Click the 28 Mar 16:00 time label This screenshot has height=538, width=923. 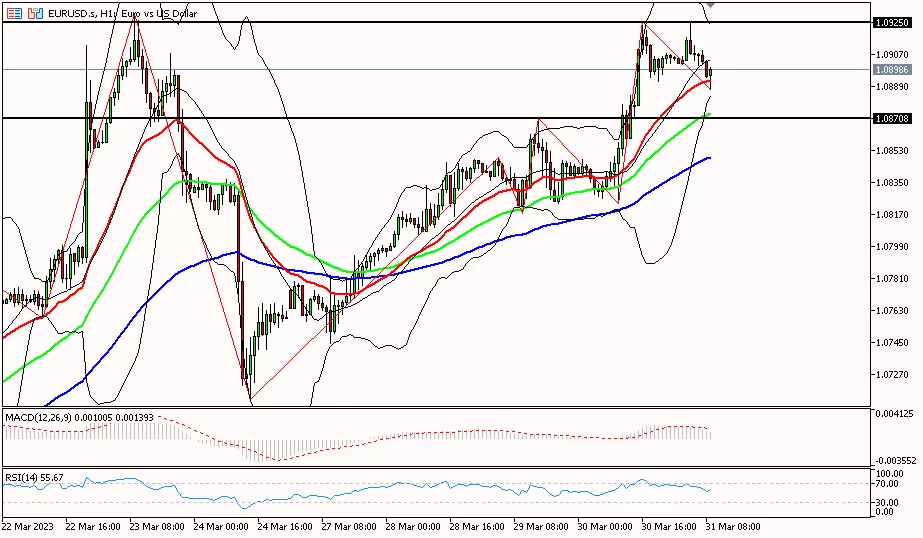click(x=477, y=526)
